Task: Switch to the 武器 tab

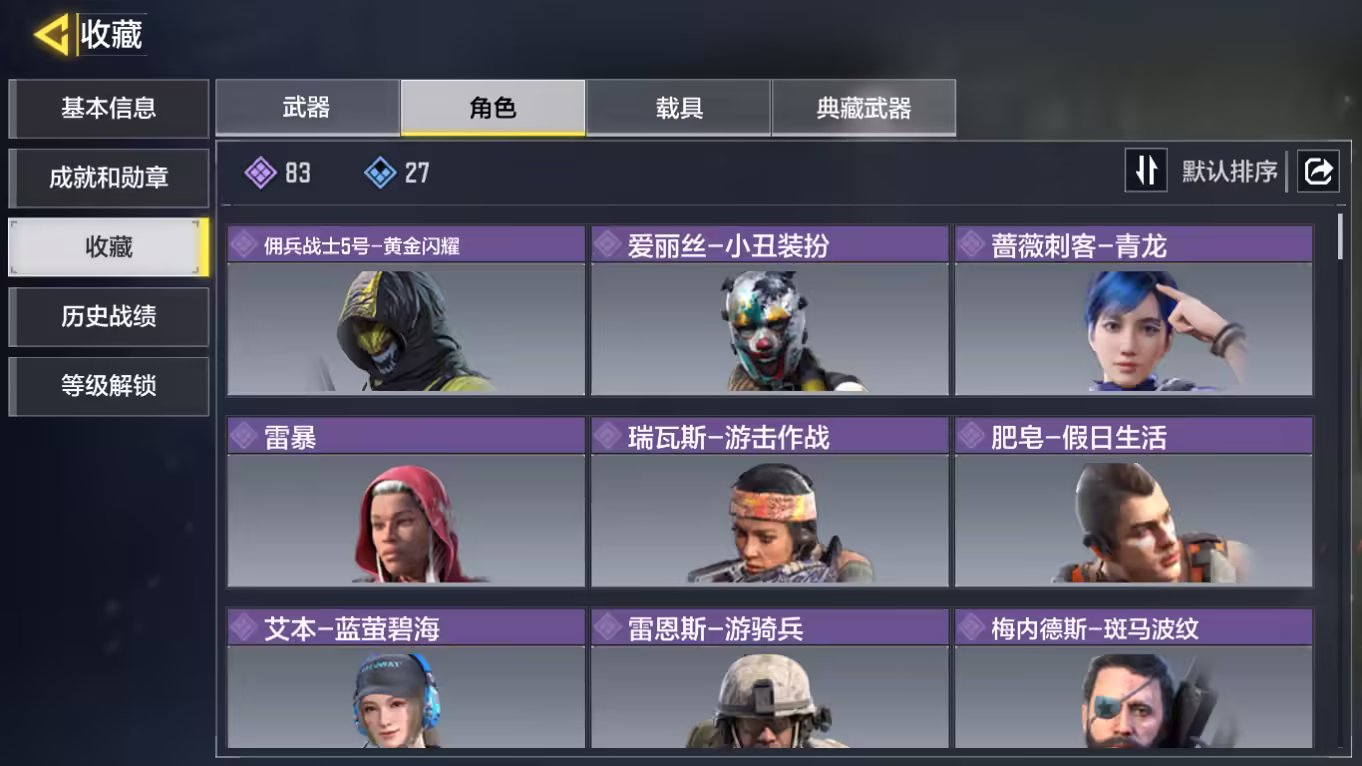Action: click(x=307, y=108)
